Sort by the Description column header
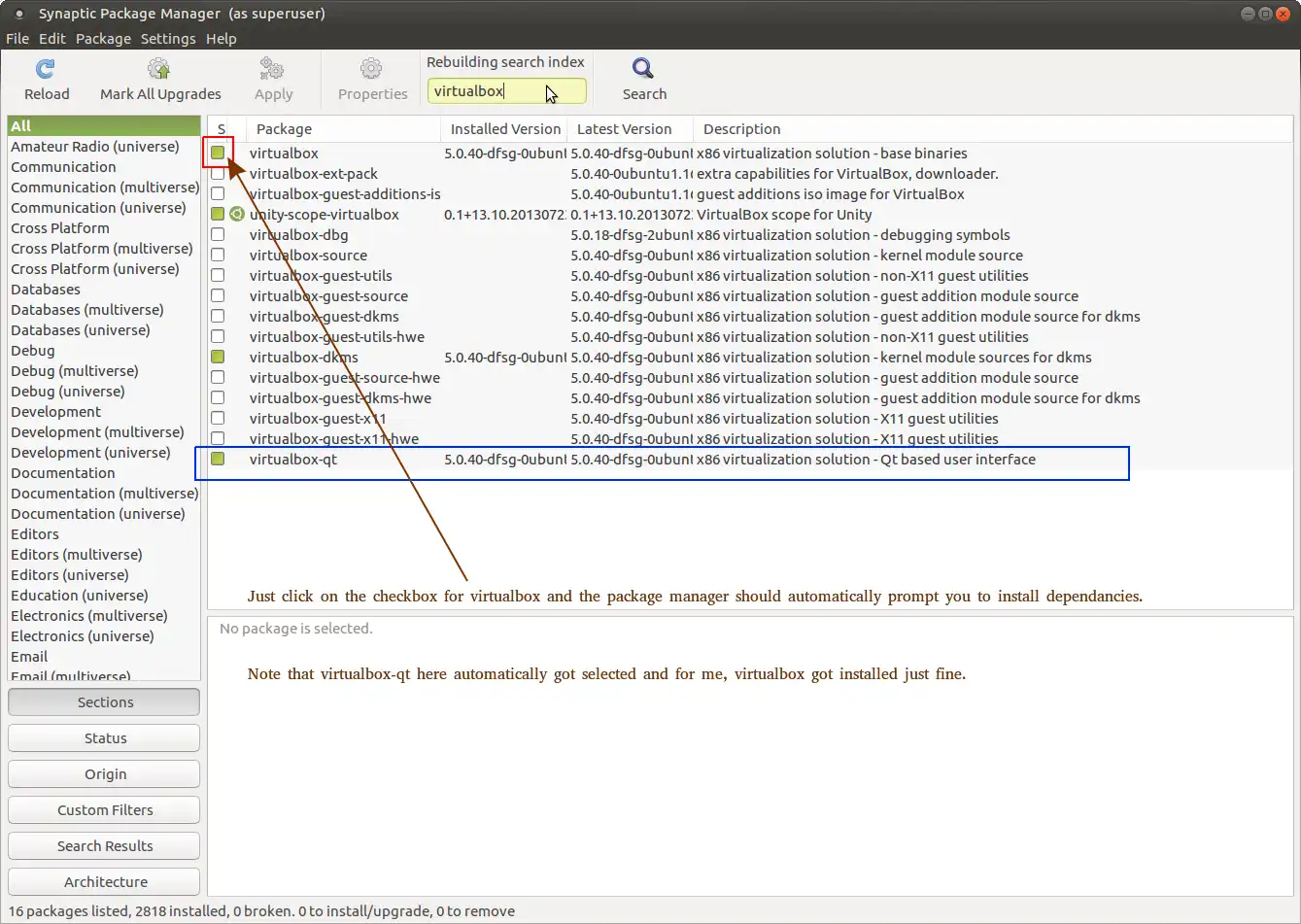 coord(993,129)
